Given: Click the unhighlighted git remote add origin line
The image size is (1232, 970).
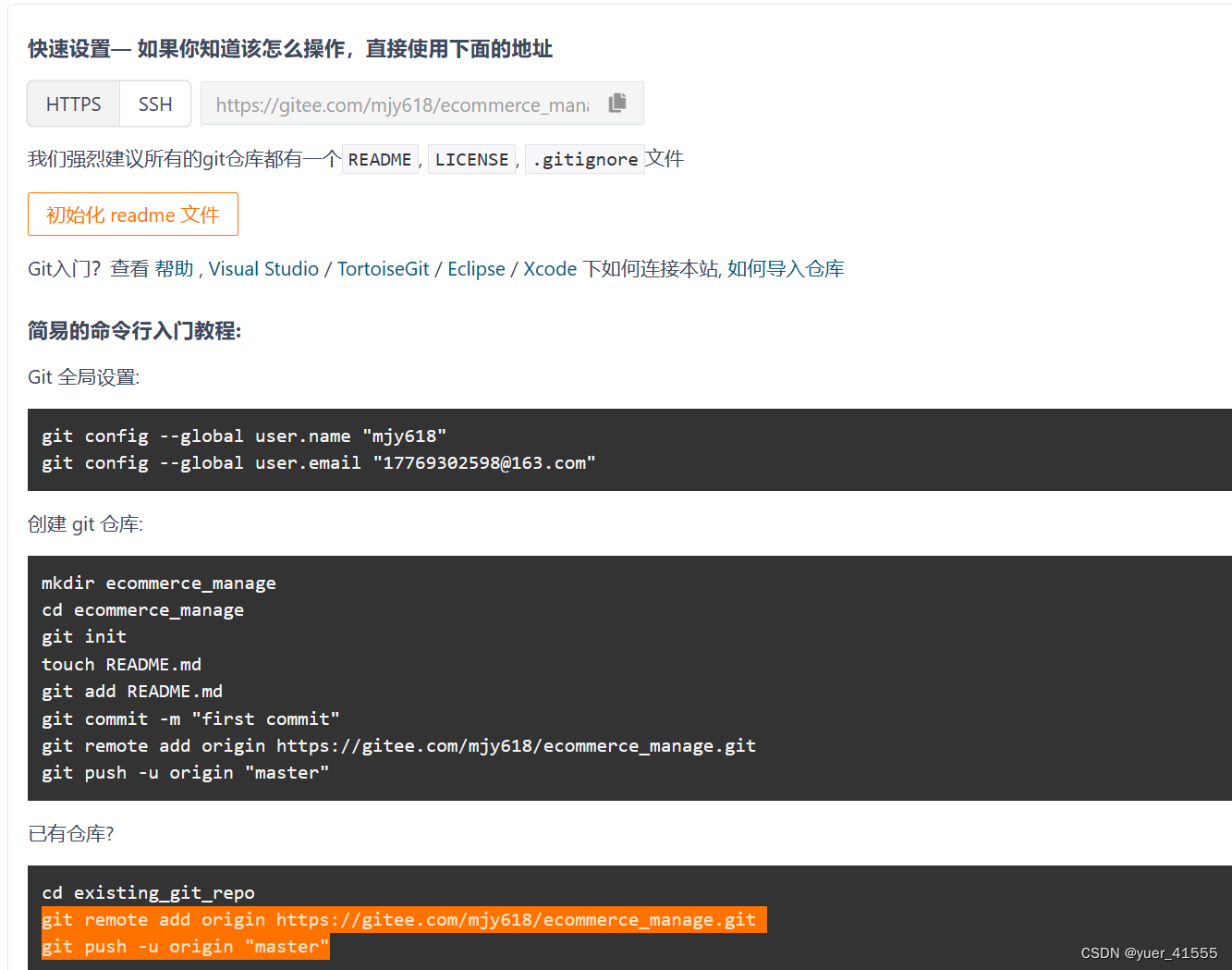Looking at the screenshot, I should [x=398, y=745].
